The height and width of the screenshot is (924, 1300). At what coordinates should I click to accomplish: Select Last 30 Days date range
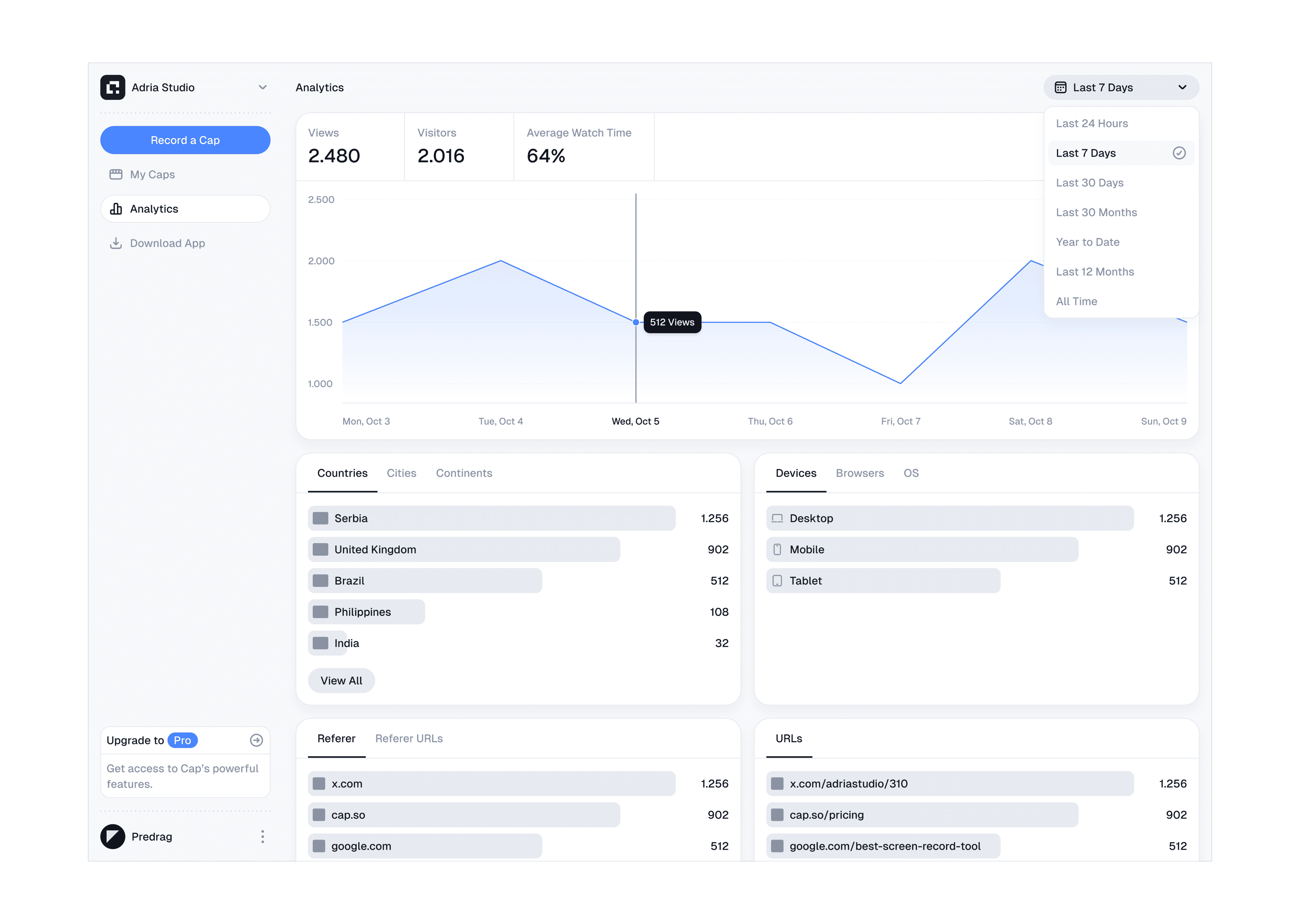[x=1089, y=183]
